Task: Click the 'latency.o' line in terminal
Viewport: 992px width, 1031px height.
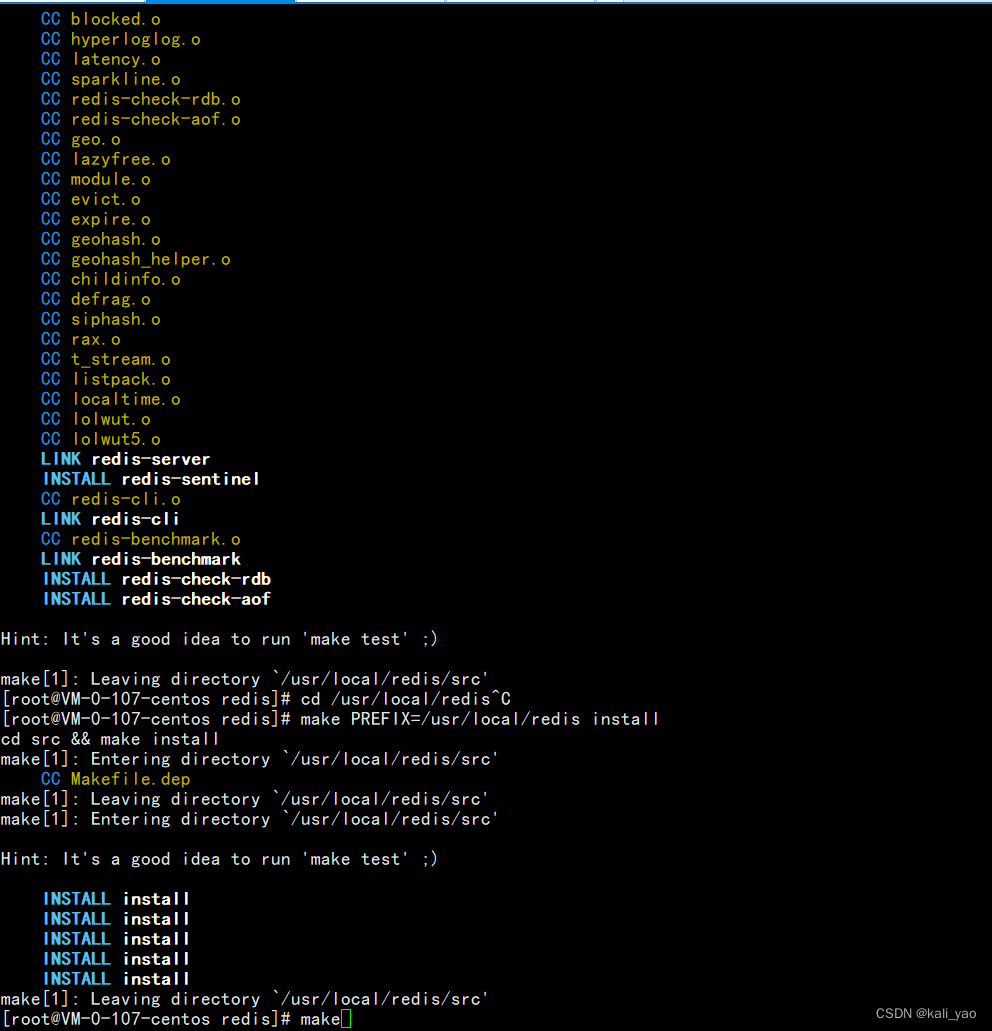Action: coord(101,59)
